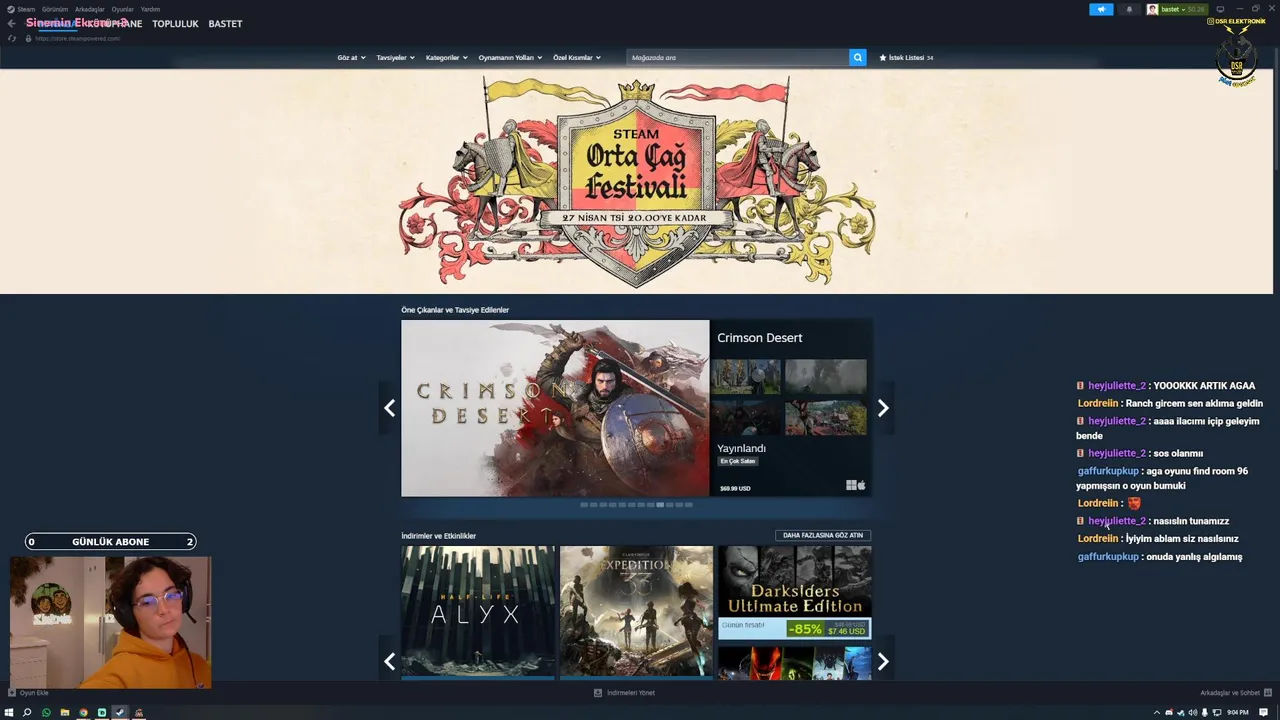The height and width of the screenshot is (720, 1280).
Task: Select the first carousel page indicator
Action: click(585, 505)
